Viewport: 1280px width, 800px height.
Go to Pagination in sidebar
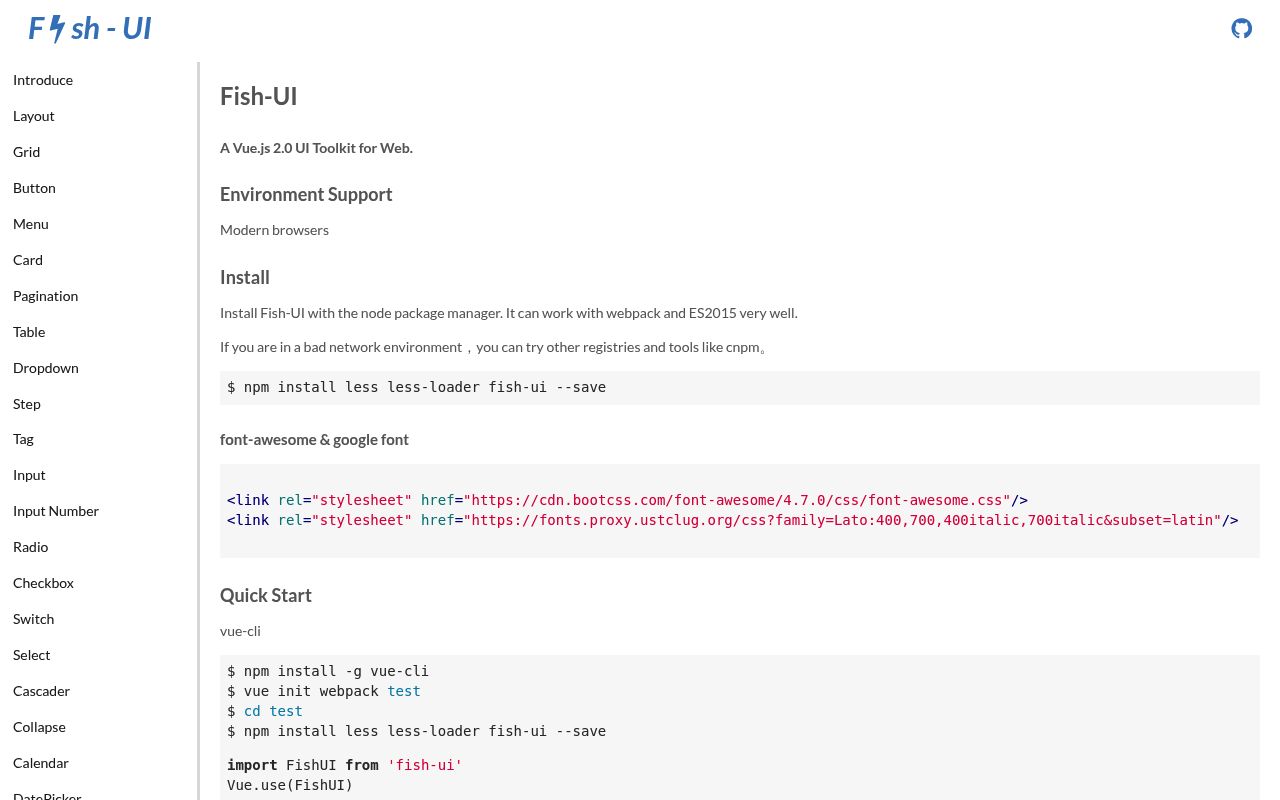tap(46, 296)
